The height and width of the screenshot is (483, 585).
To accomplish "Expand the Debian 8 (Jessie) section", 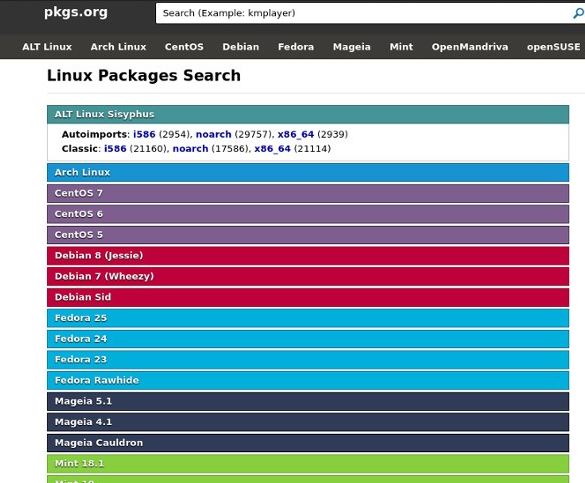I will (x=308, y=255).
